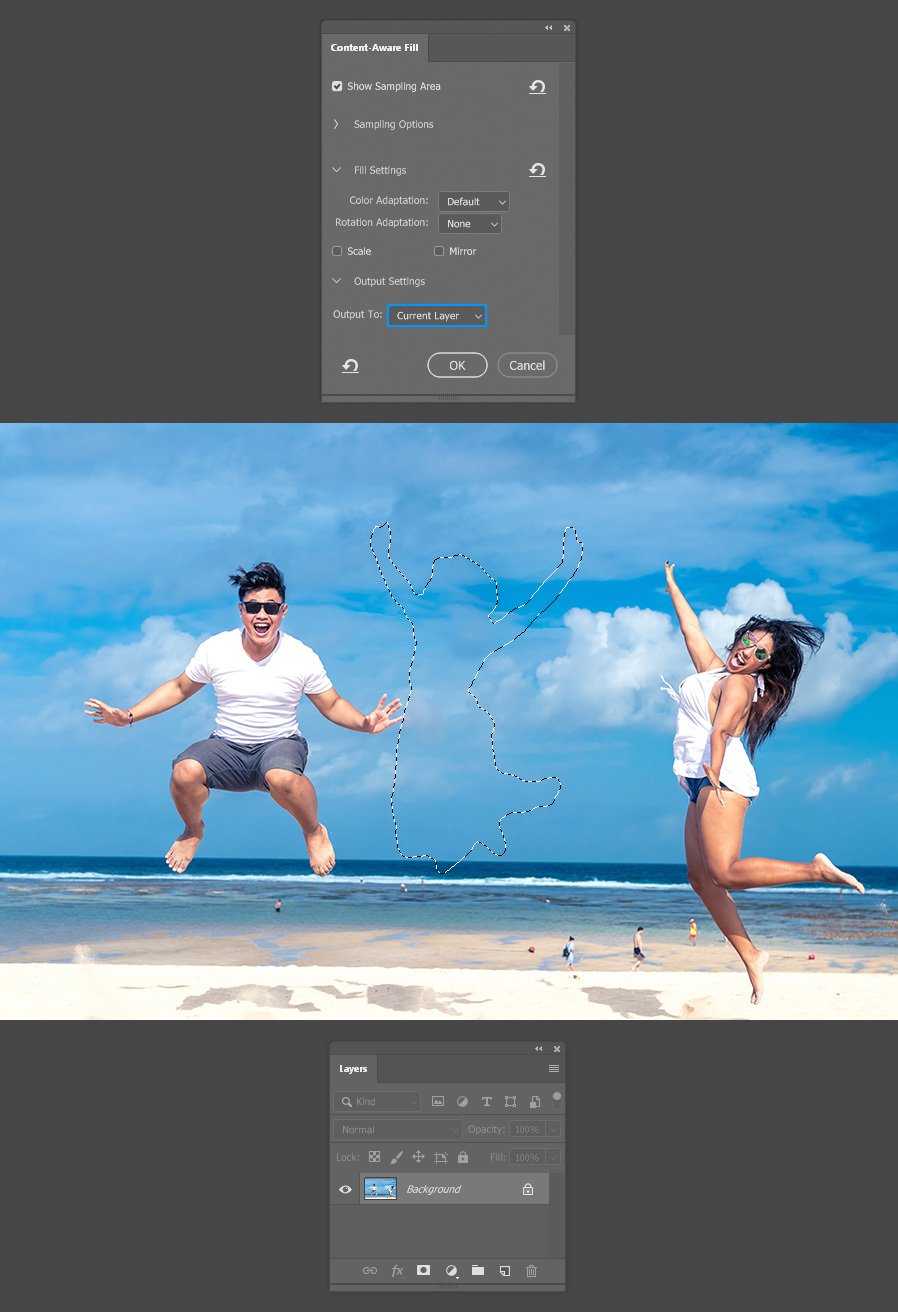The height and width of the screenshot is (1312, 898).
Task: Open the layer style fx menu
Action: pyautogui.click(x=397, y=1270)
